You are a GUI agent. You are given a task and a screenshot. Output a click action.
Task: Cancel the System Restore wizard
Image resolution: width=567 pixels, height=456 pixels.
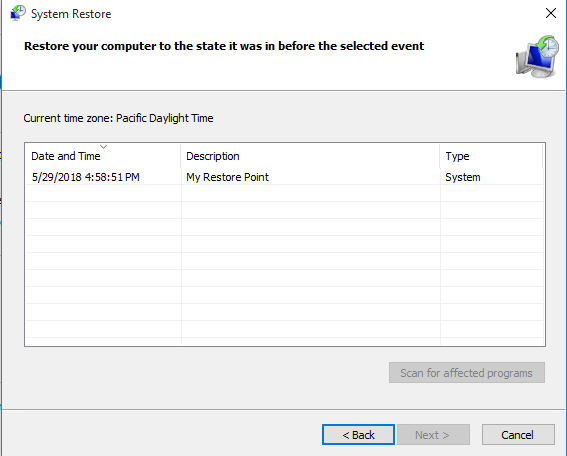518,435
